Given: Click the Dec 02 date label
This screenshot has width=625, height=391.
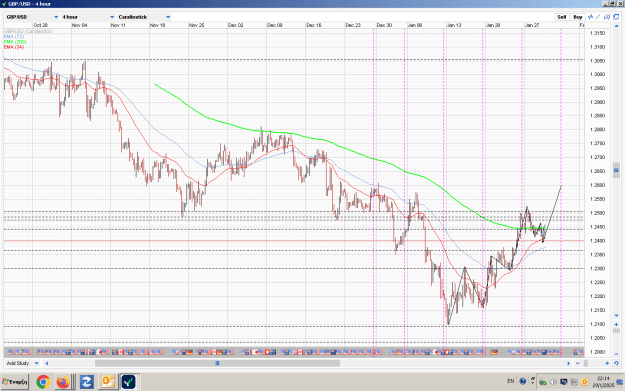Looking at the screenshot, I should [236, 25].
